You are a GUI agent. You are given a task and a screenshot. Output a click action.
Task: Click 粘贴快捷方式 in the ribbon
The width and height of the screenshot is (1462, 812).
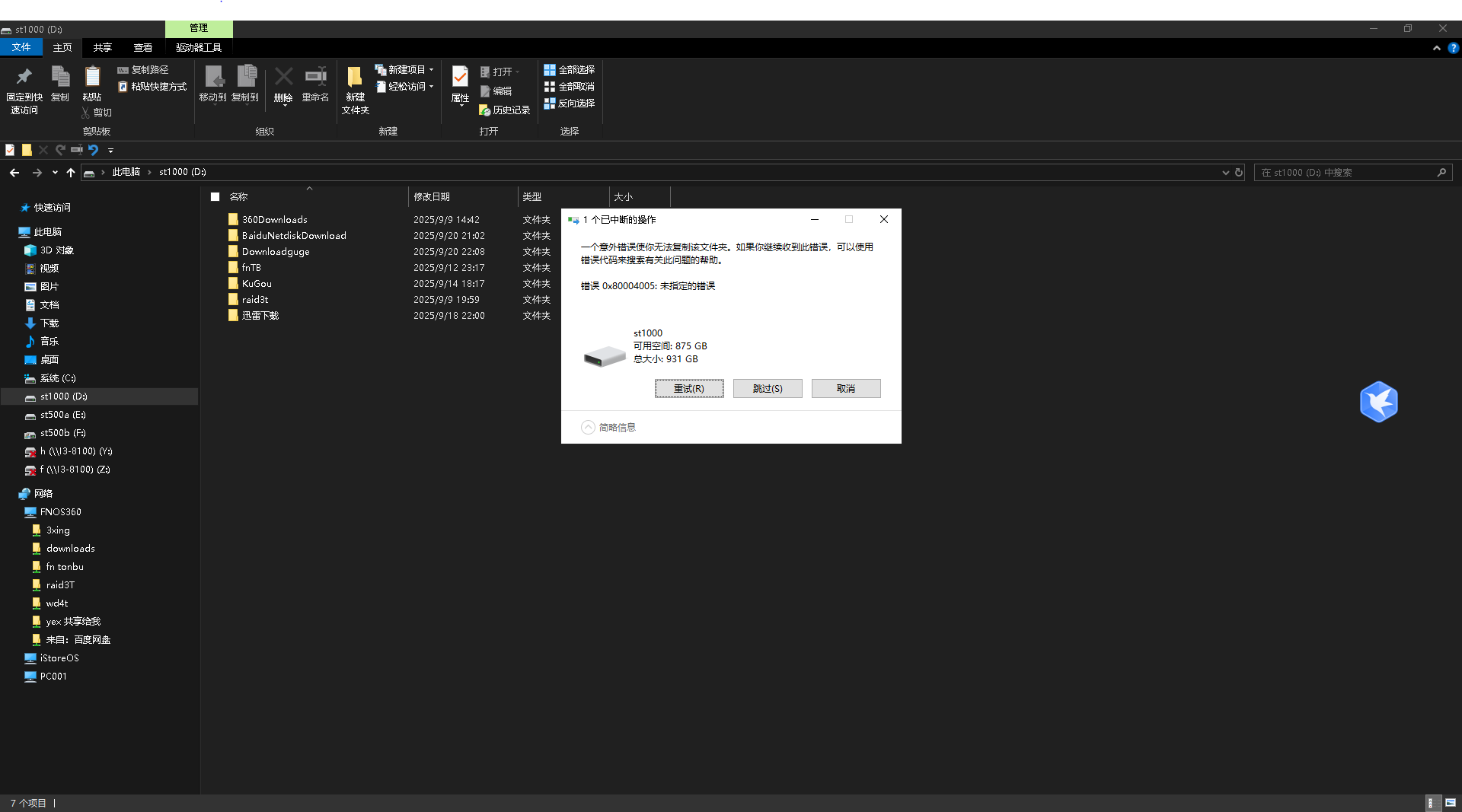[152, 87]
